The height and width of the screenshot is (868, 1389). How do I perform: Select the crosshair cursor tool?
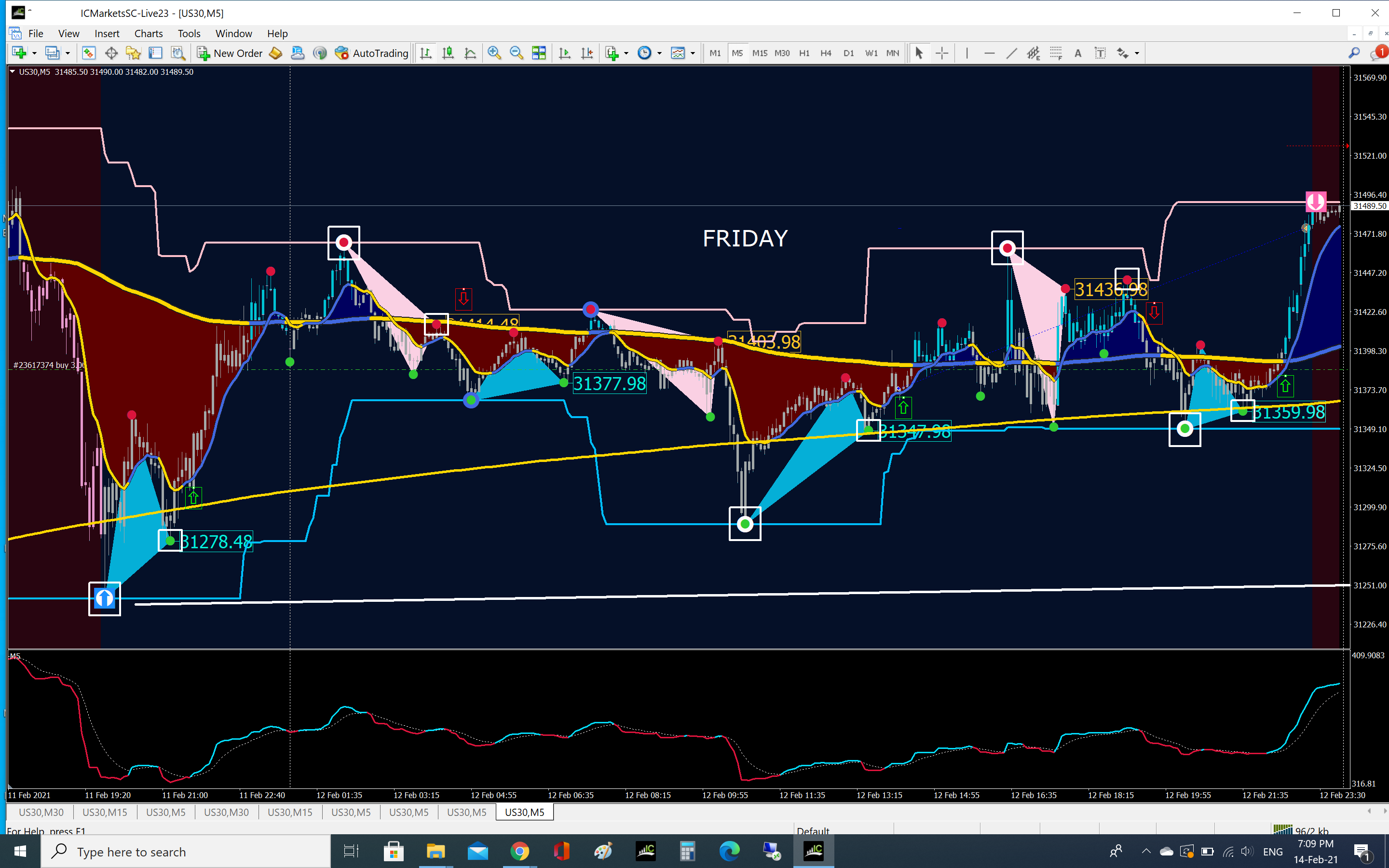point(942,53)
